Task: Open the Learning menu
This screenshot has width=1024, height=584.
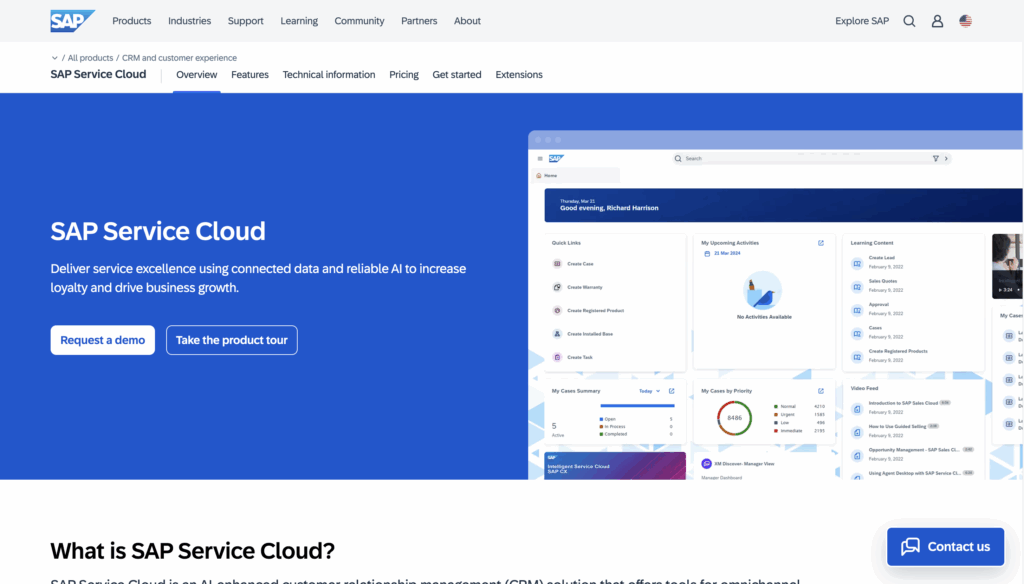Action: 299,21
